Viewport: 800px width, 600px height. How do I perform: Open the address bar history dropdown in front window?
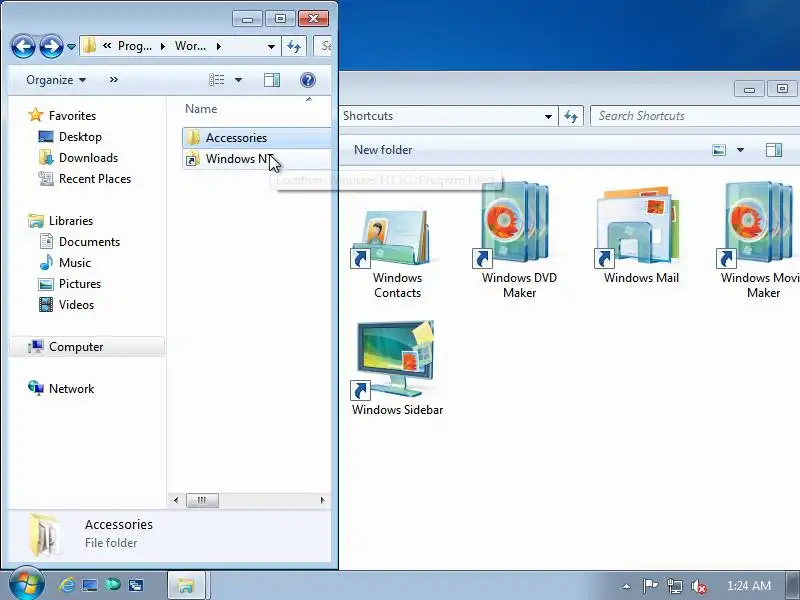point(271,46)
